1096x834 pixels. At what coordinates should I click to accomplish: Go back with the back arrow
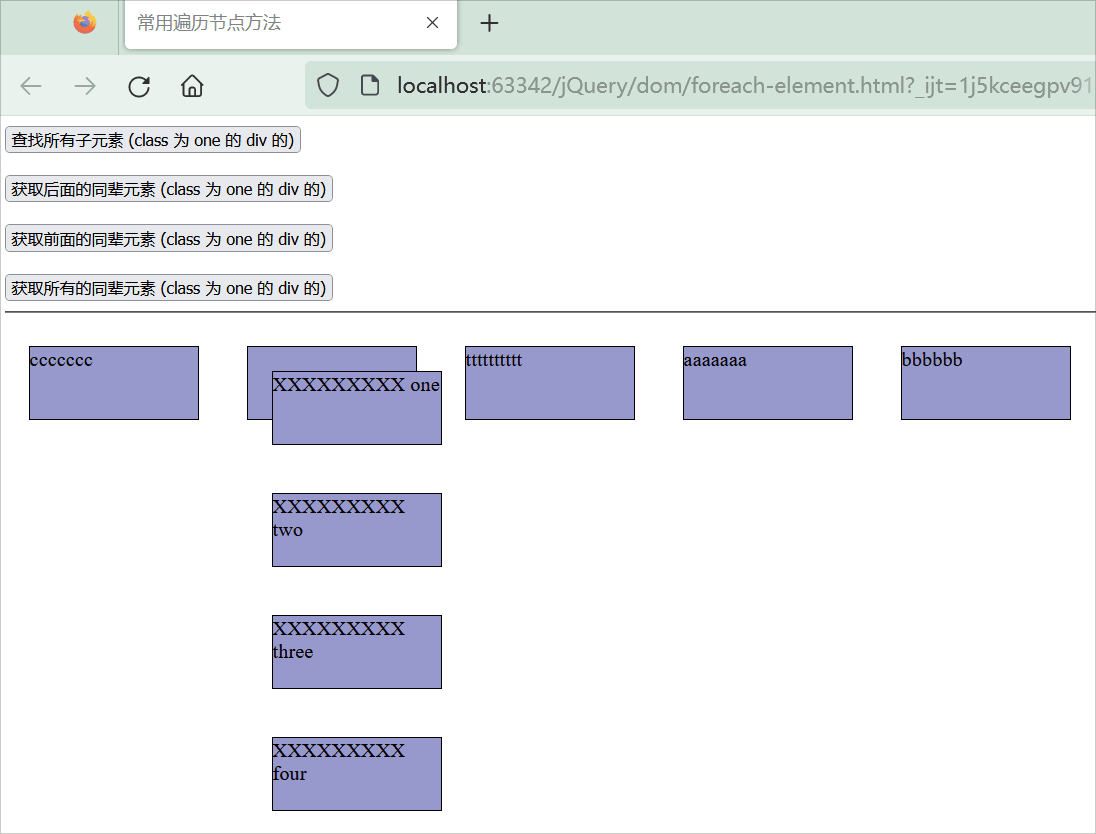31,86
